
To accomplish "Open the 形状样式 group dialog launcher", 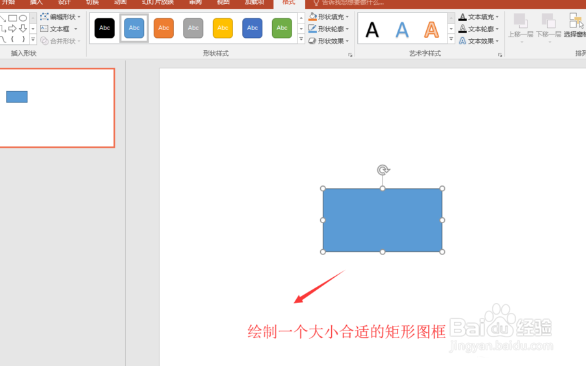I will 350,55.
